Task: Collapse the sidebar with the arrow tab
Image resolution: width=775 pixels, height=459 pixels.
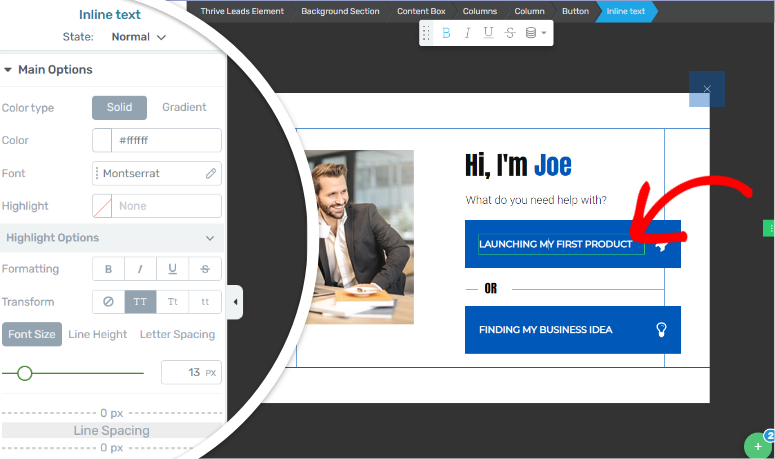Action: [x=235, y=302]
